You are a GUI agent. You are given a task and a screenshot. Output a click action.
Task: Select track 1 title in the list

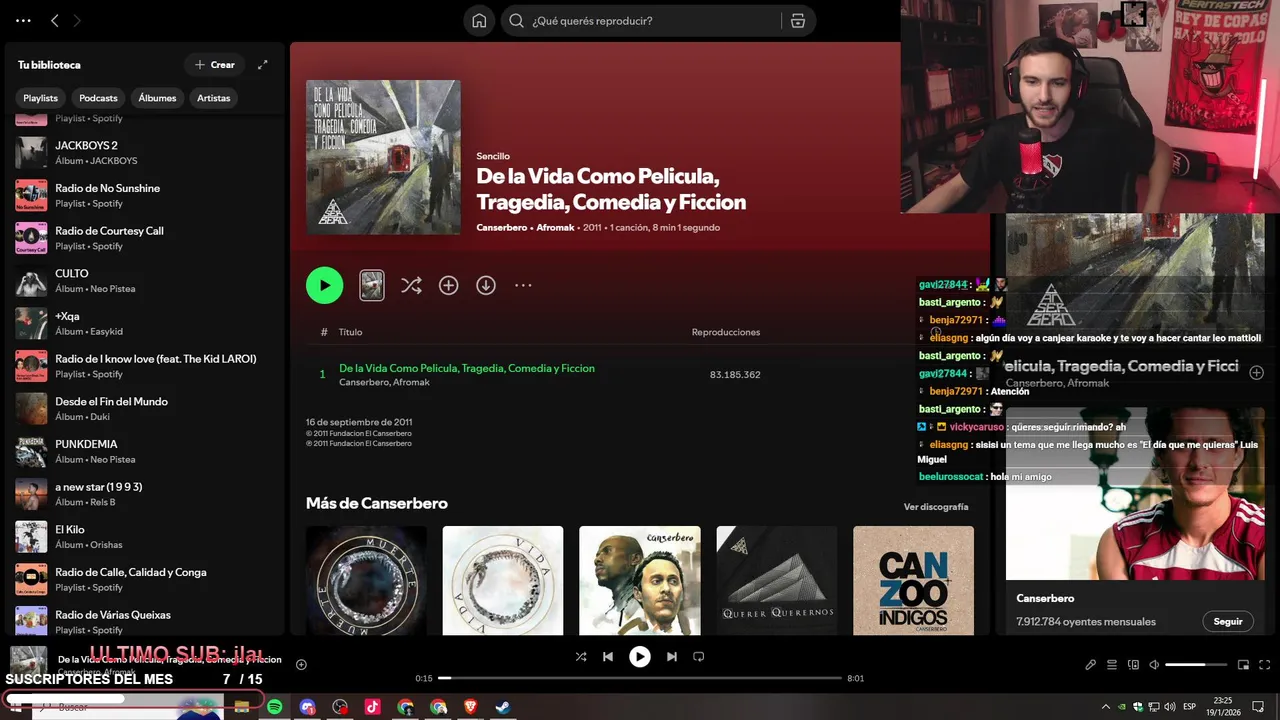tap(467, 368)
